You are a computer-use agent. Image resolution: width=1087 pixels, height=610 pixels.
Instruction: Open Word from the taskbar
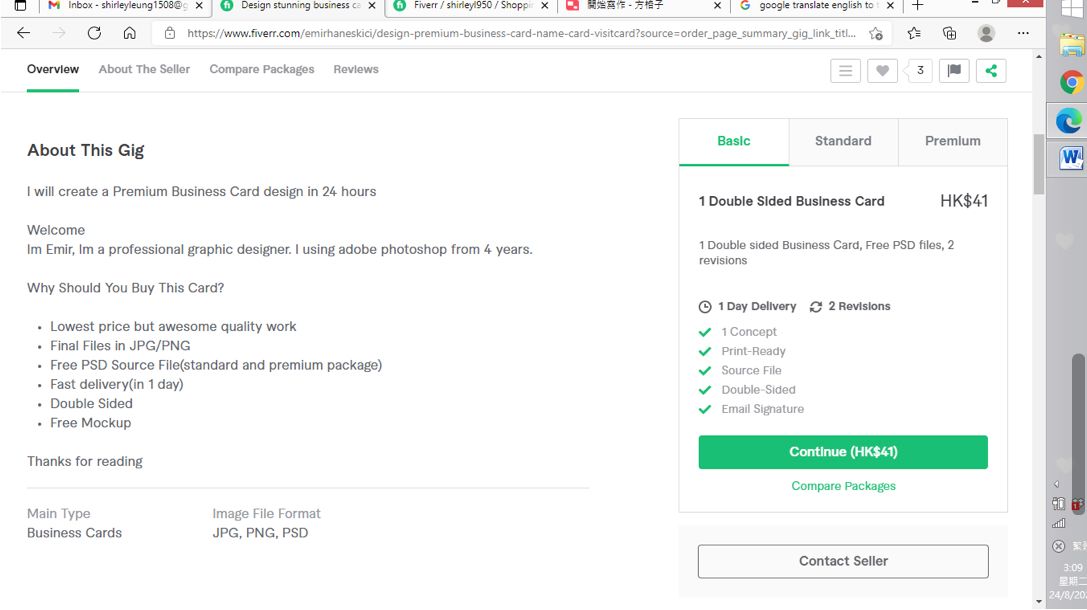pyautogui.click(x=1071, y=158)
